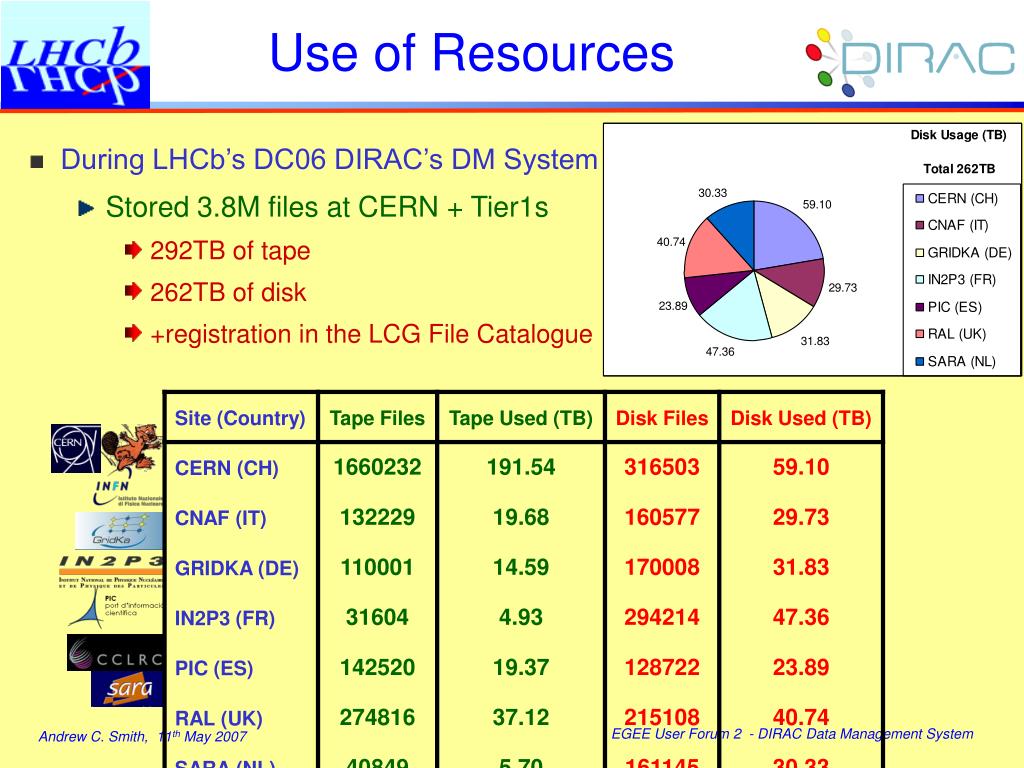Image resolution: width=1024 pixels, height=768 pixels.
Task: Click the RAL (UK) legend color swatch
Action: (x=920, y=334)
